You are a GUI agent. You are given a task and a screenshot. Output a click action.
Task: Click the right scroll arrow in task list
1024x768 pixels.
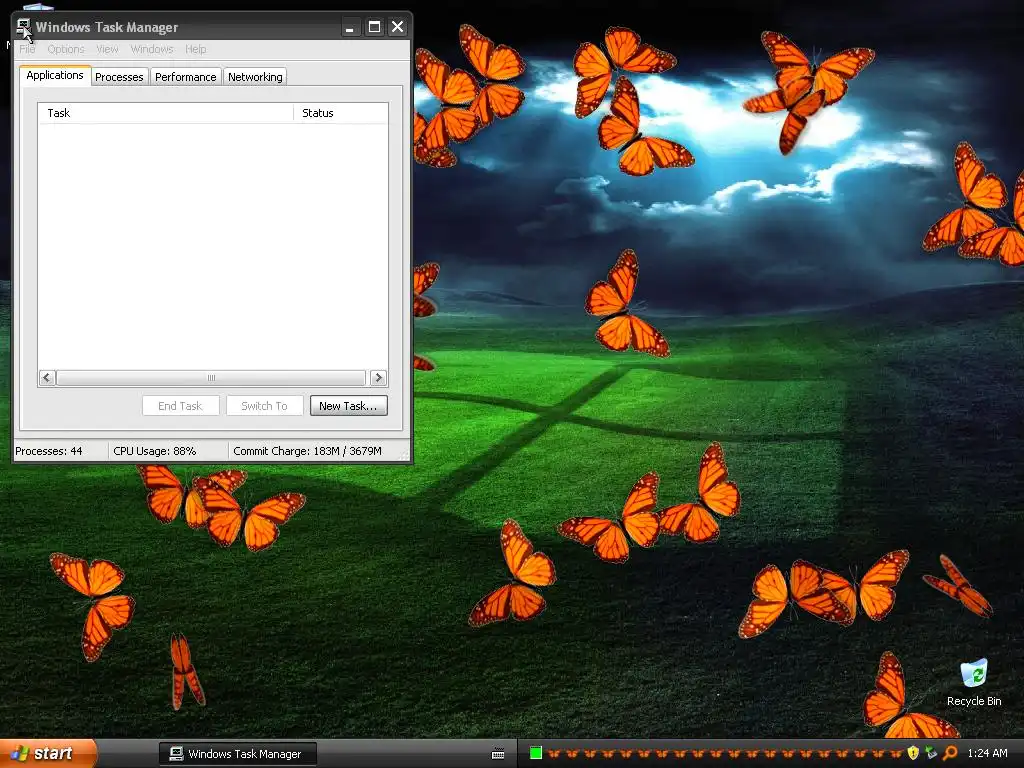(x=378, y=377)
